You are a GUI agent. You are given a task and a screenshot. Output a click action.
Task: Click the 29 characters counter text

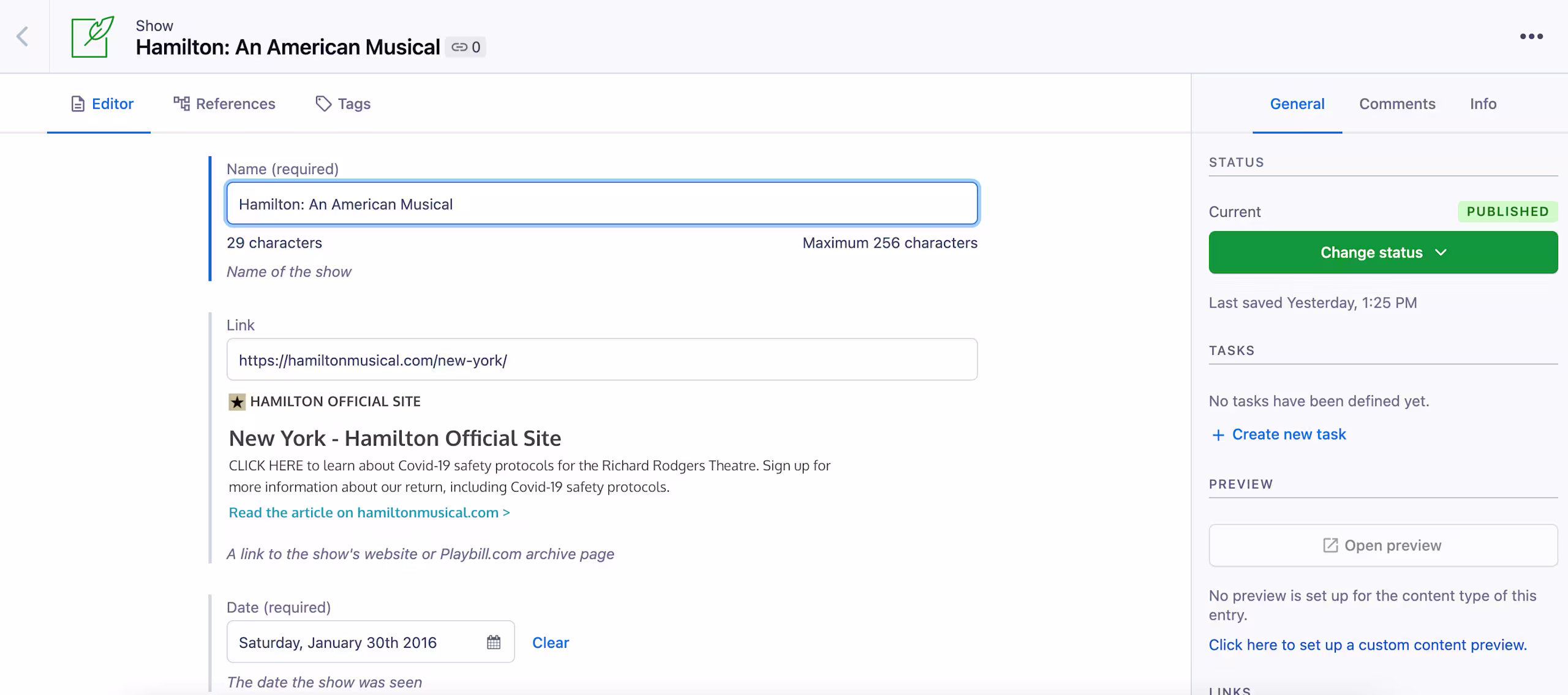coord(274,243)
